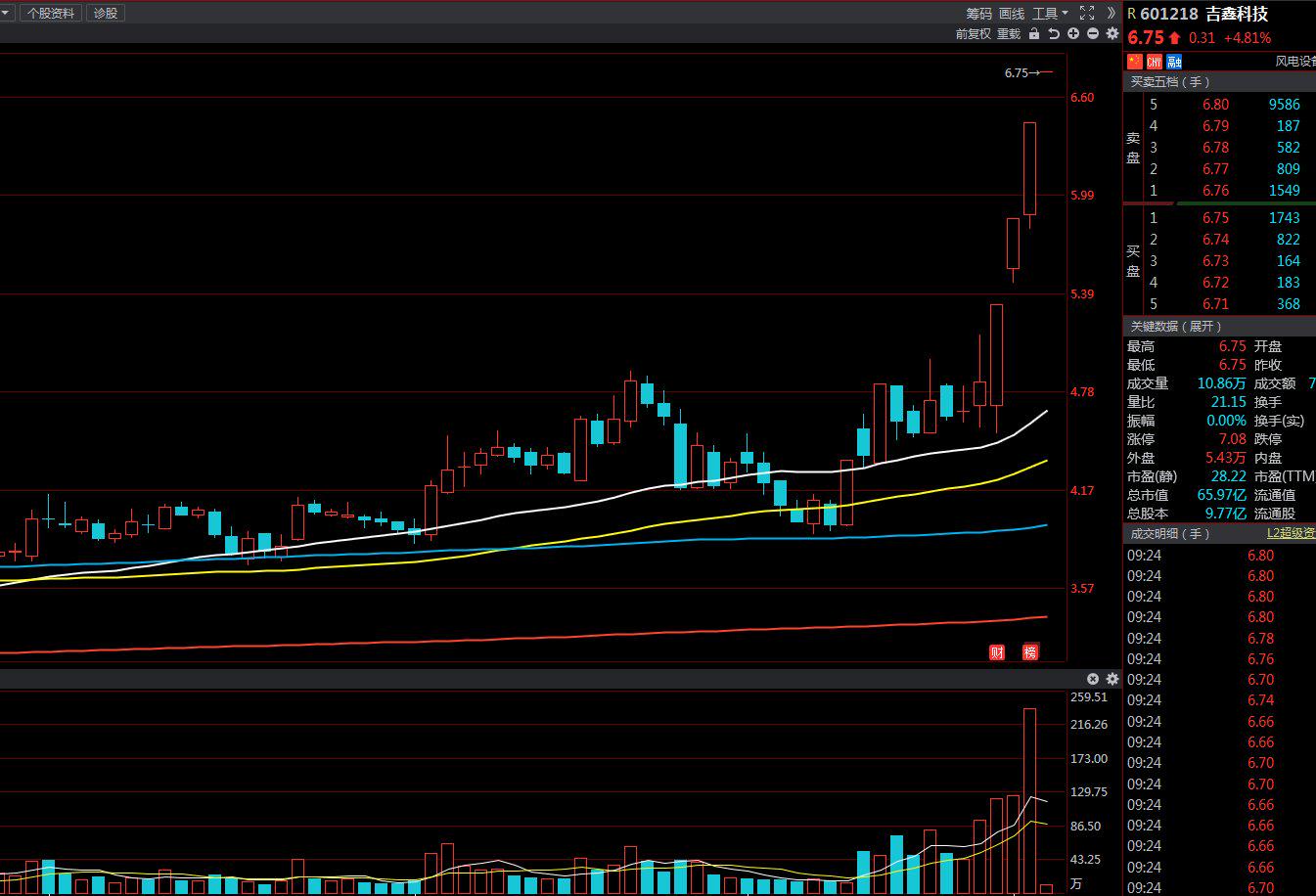Expand the 关键数据 (展开) section
The height and width of the screenshot is (896, 1316).
1176,326
